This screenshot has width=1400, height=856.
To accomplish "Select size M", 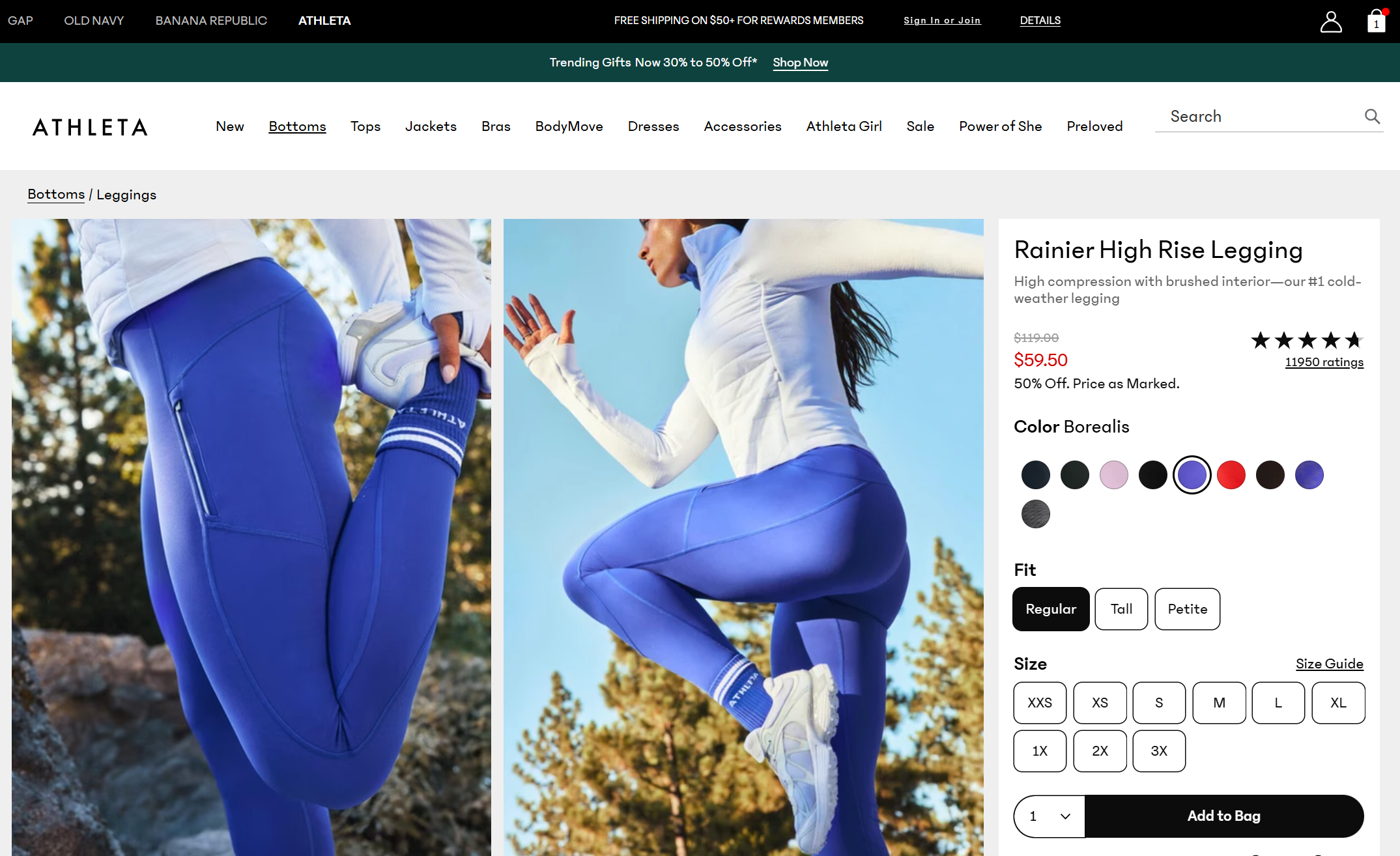I will [1218, 703].
